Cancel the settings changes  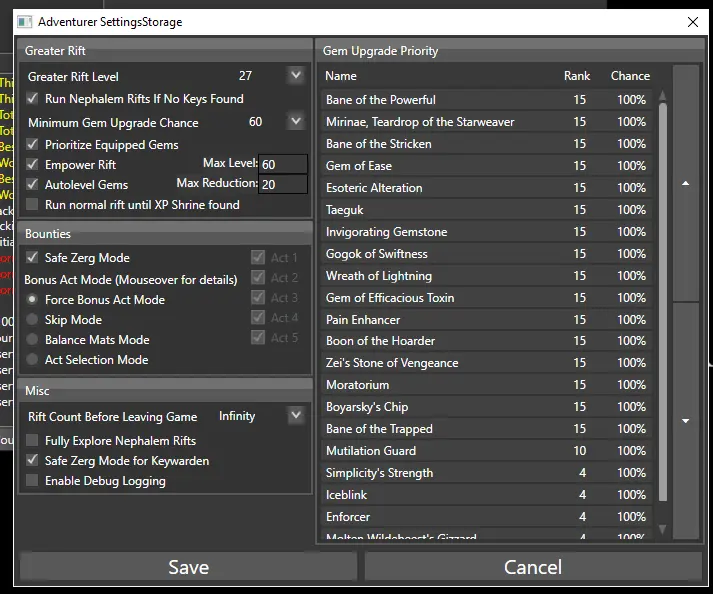coord(533,567)
